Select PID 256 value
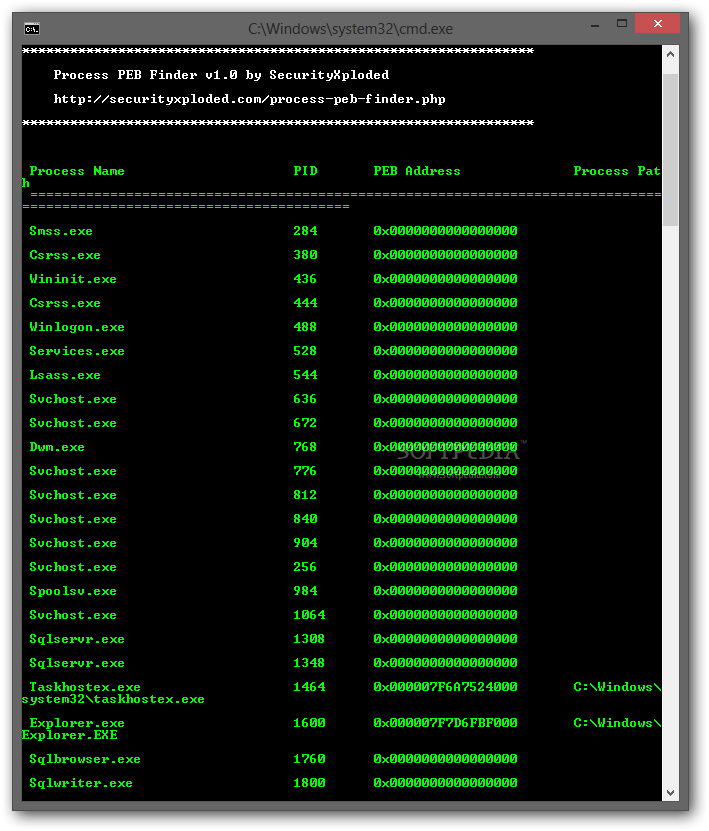Screen dimensions: 709x831 click(x=305, y=567)
